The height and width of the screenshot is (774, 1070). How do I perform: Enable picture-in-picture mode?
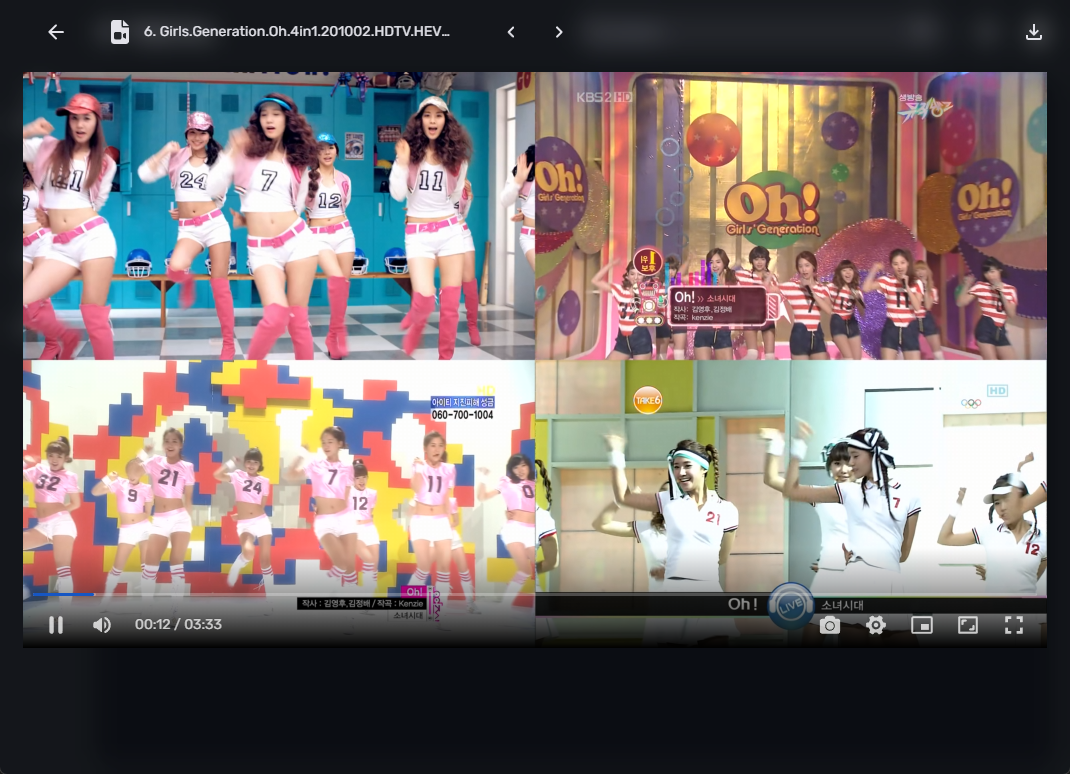922,625
